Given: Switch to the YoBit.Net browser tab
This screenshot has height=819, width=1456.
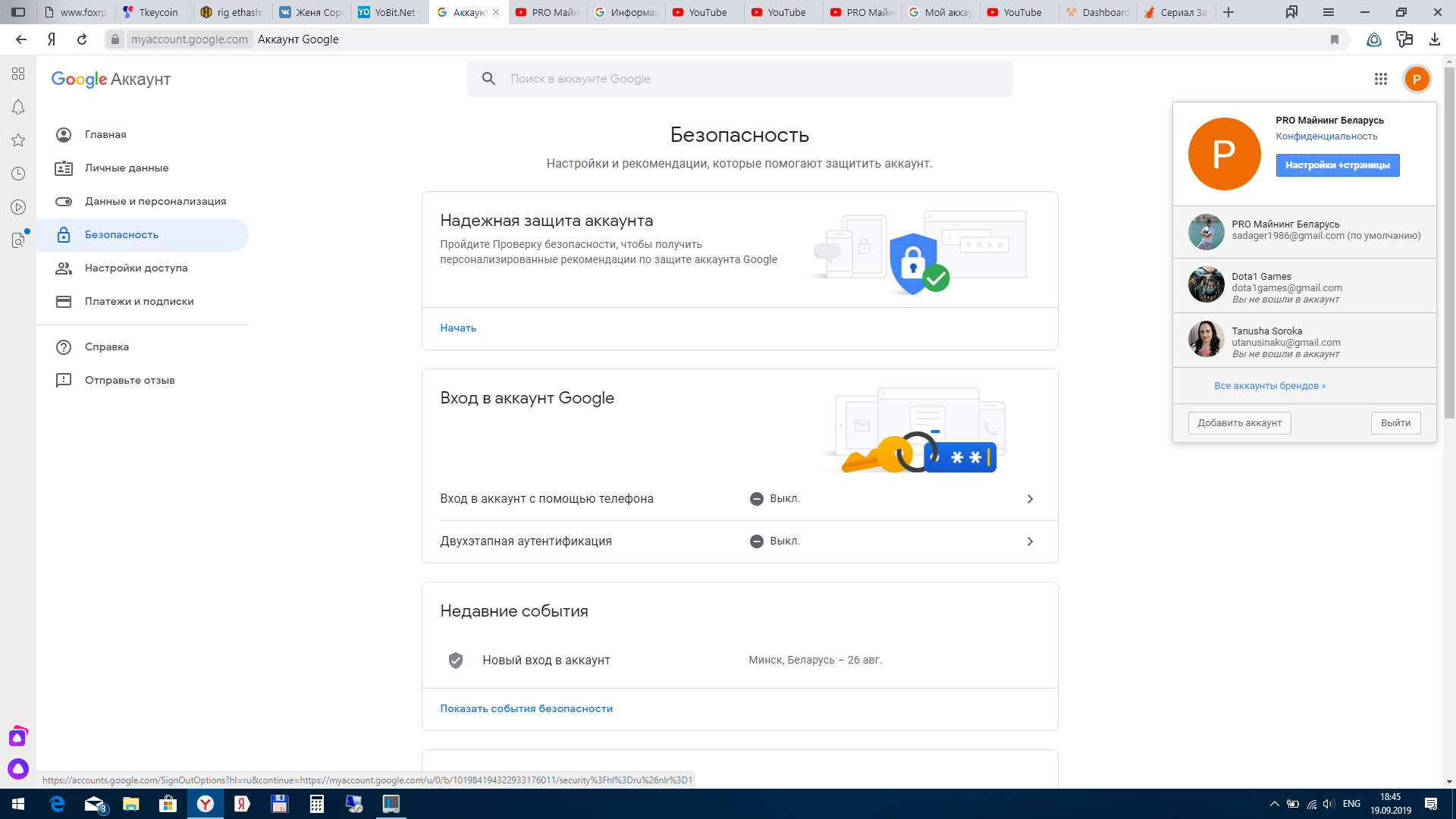Looking at the screenshot, I should pyautogui.click(x=391, y=12).
